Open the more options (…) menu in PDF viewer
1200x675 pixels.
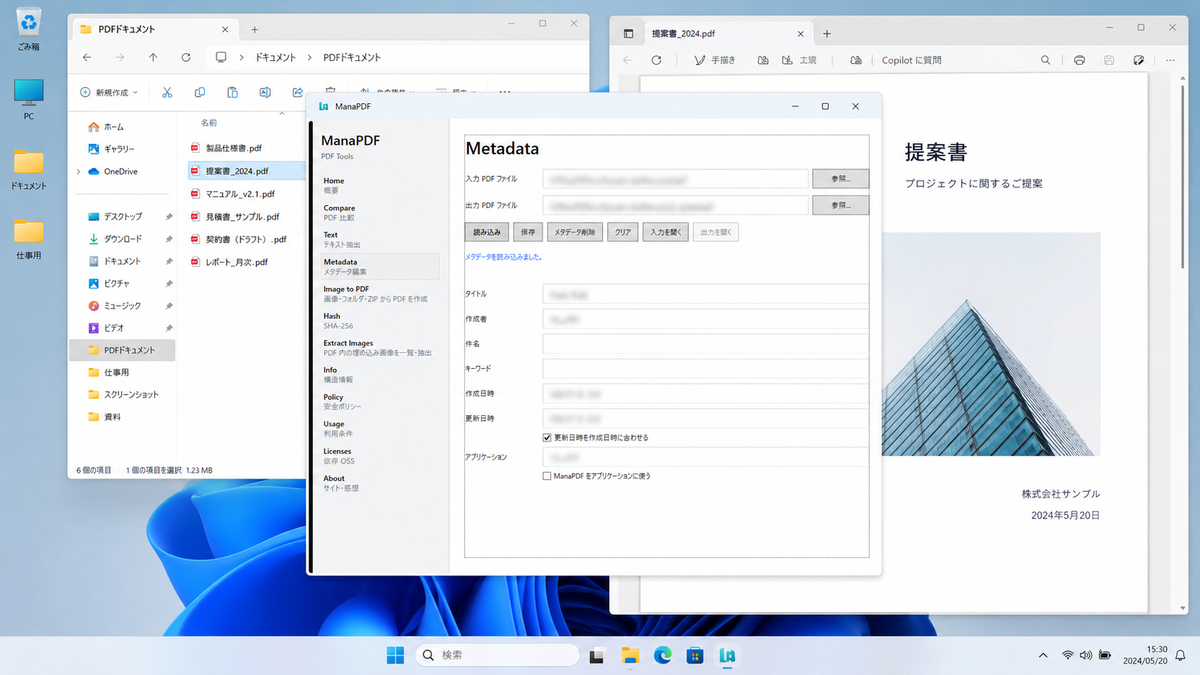pyautogui.click(x=1168, y=60)
